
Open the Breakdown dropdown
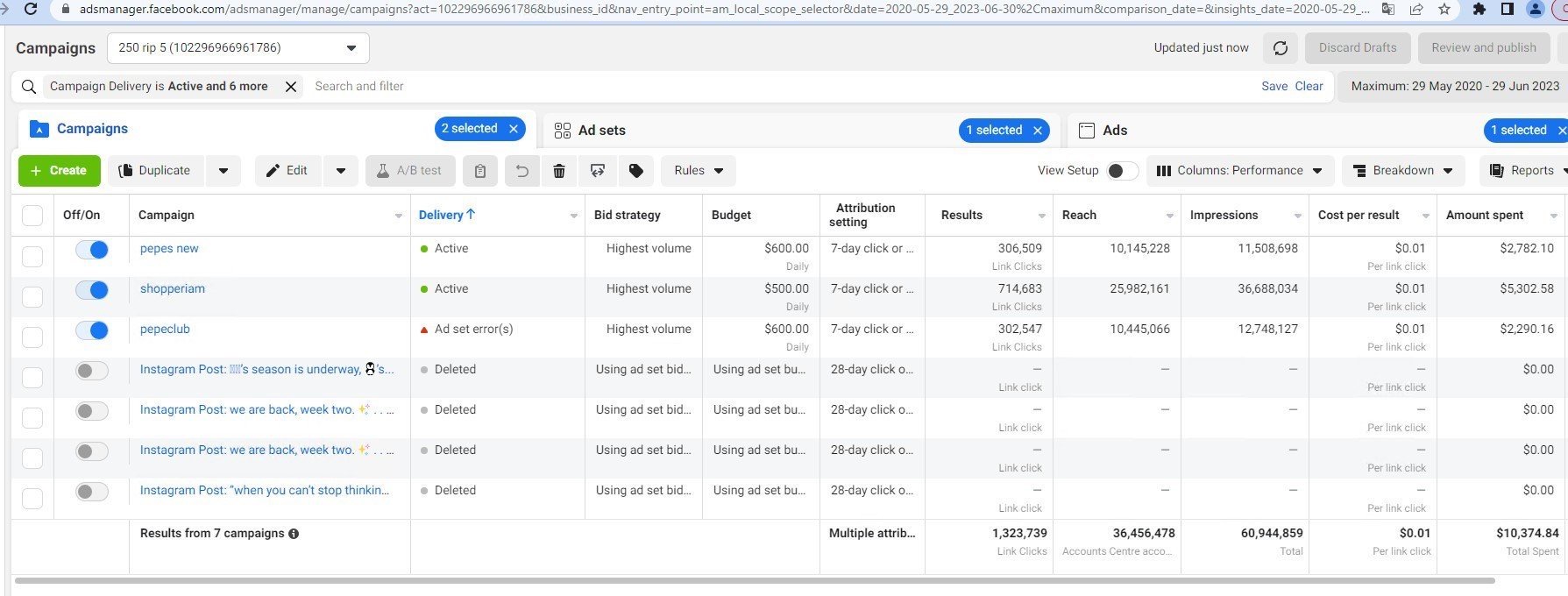click(x=1403, y=171)
